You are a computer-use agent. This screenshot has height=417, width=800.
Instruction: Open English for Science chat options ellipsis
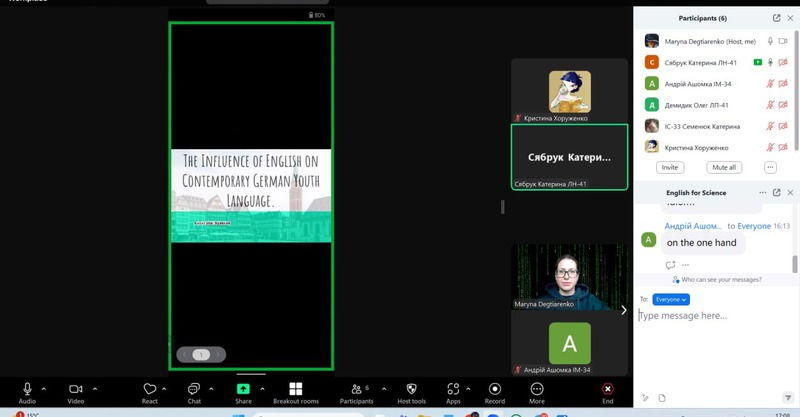[762, 192]
